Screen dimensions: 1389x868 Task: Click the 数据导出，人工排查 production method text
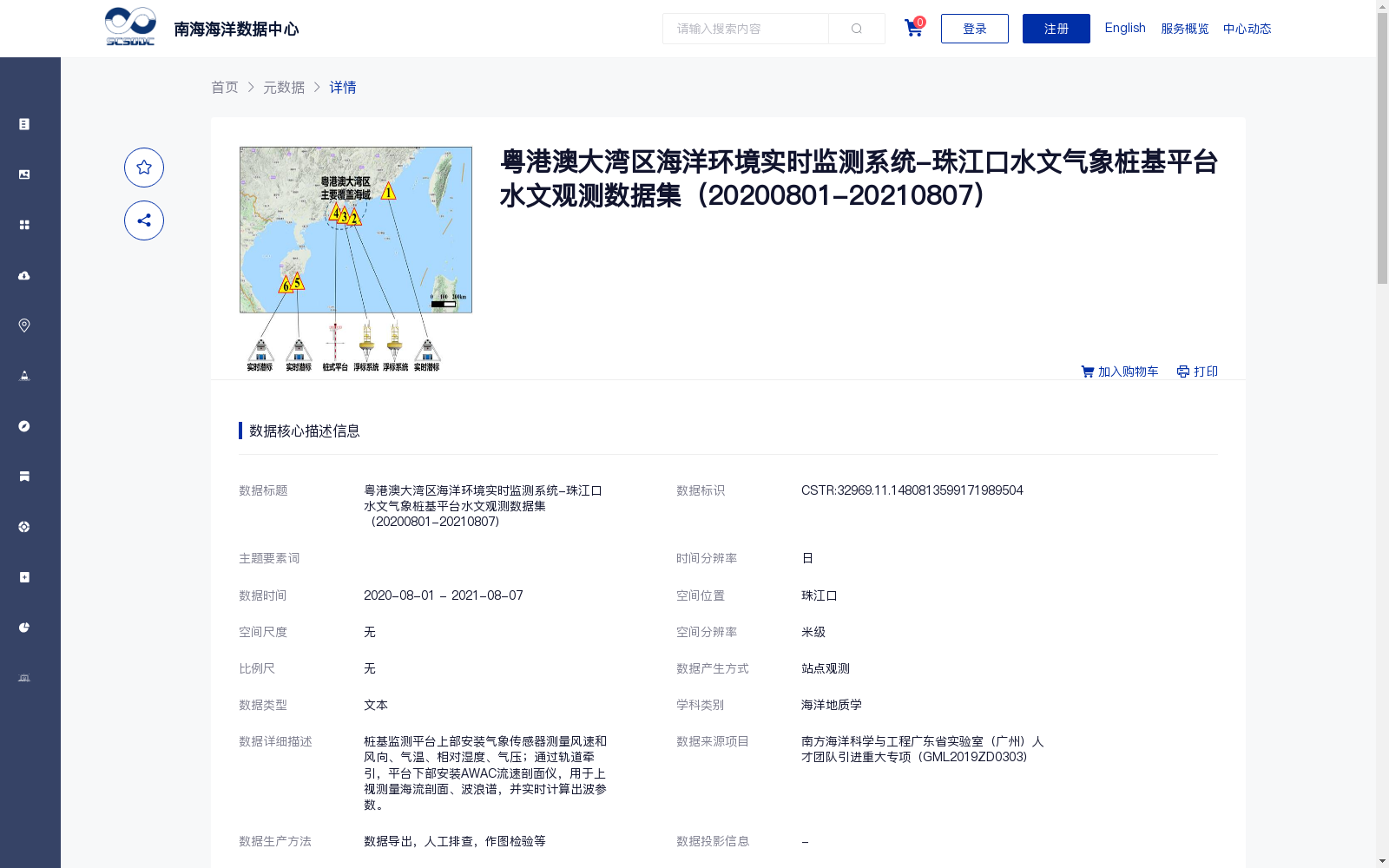click(455, 841)
